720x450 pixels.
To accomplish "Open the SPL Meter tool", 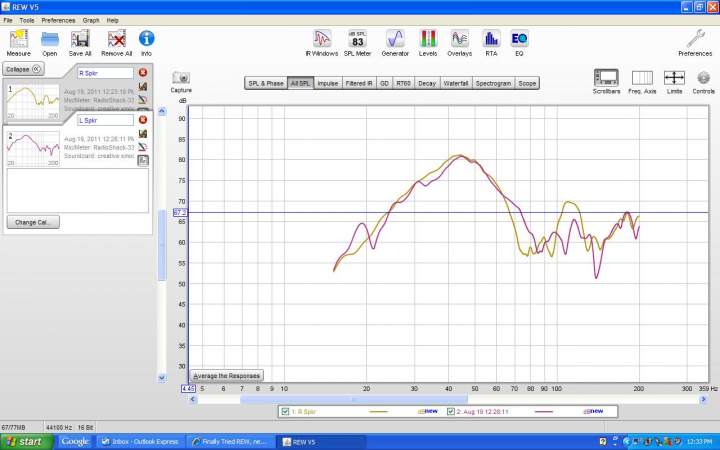I will point(357,43).
